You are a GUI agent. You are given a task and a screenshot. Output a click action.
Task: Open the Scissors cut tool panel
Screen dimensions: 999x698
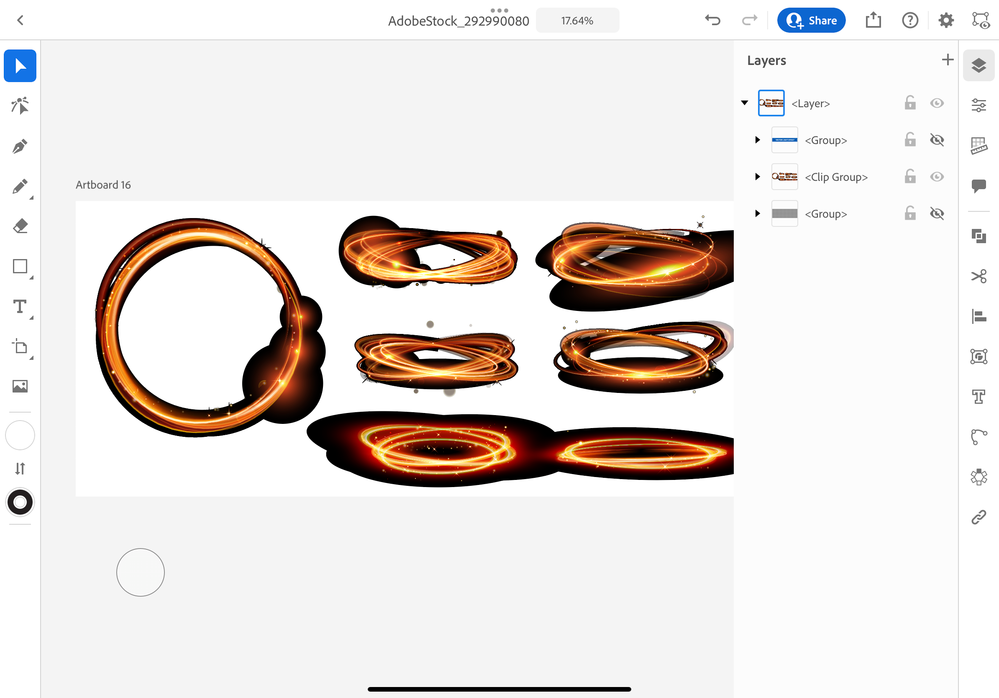point(978,276)
